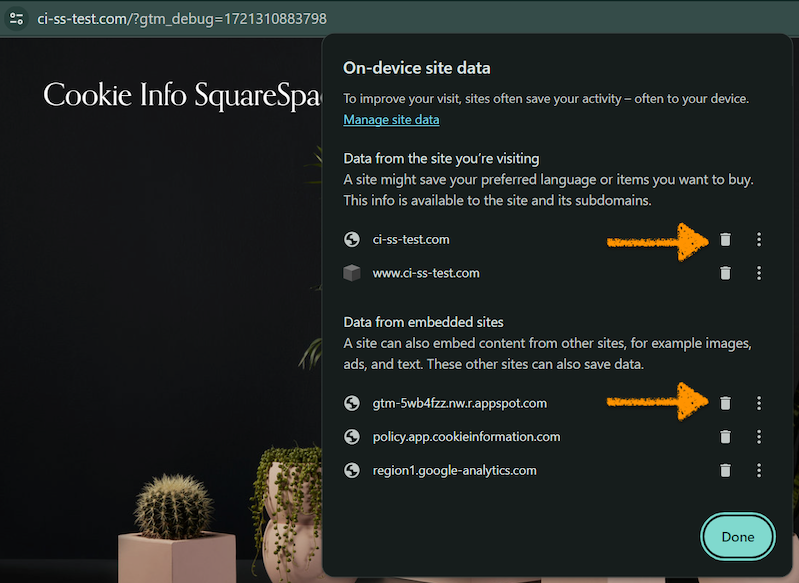Click the URL text in the address bar

point(182,19)
